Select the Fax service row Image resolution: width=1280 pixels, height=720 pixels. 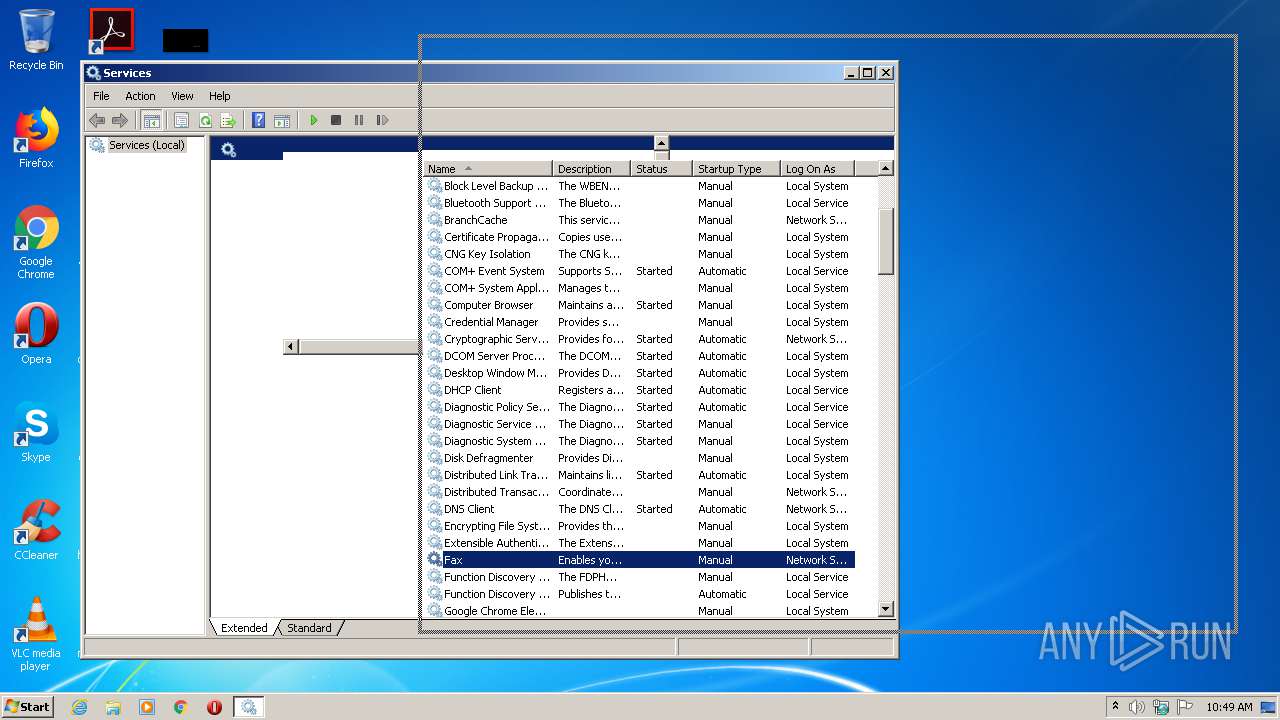tap(640, 560)
